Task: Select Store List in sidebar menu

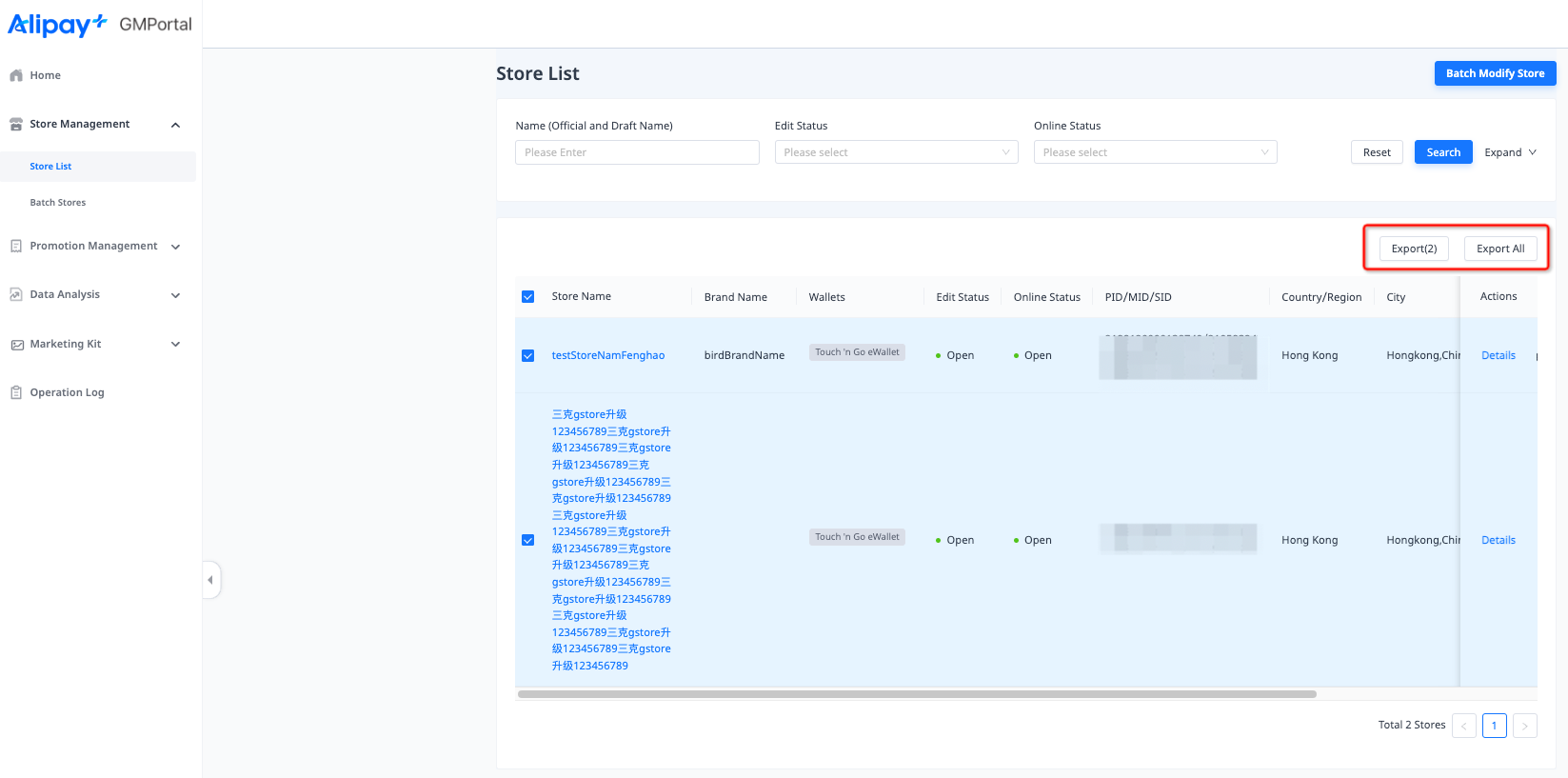Action: point(50,167)
